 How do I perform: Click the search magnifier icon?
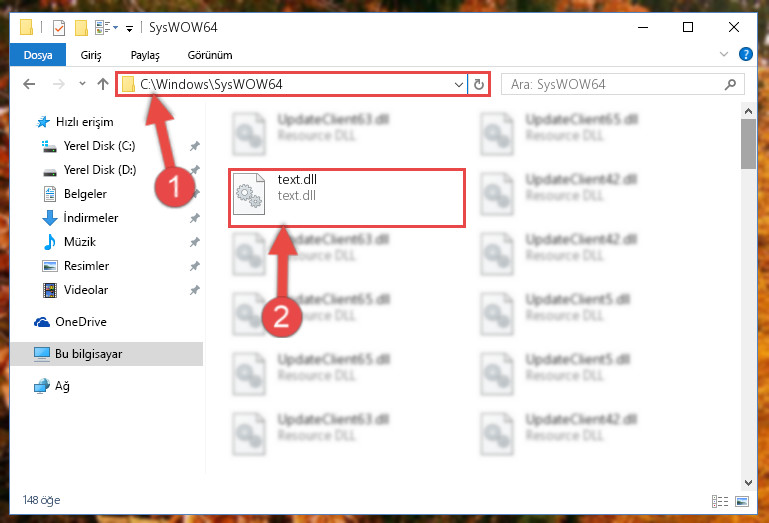pos(730,84)
